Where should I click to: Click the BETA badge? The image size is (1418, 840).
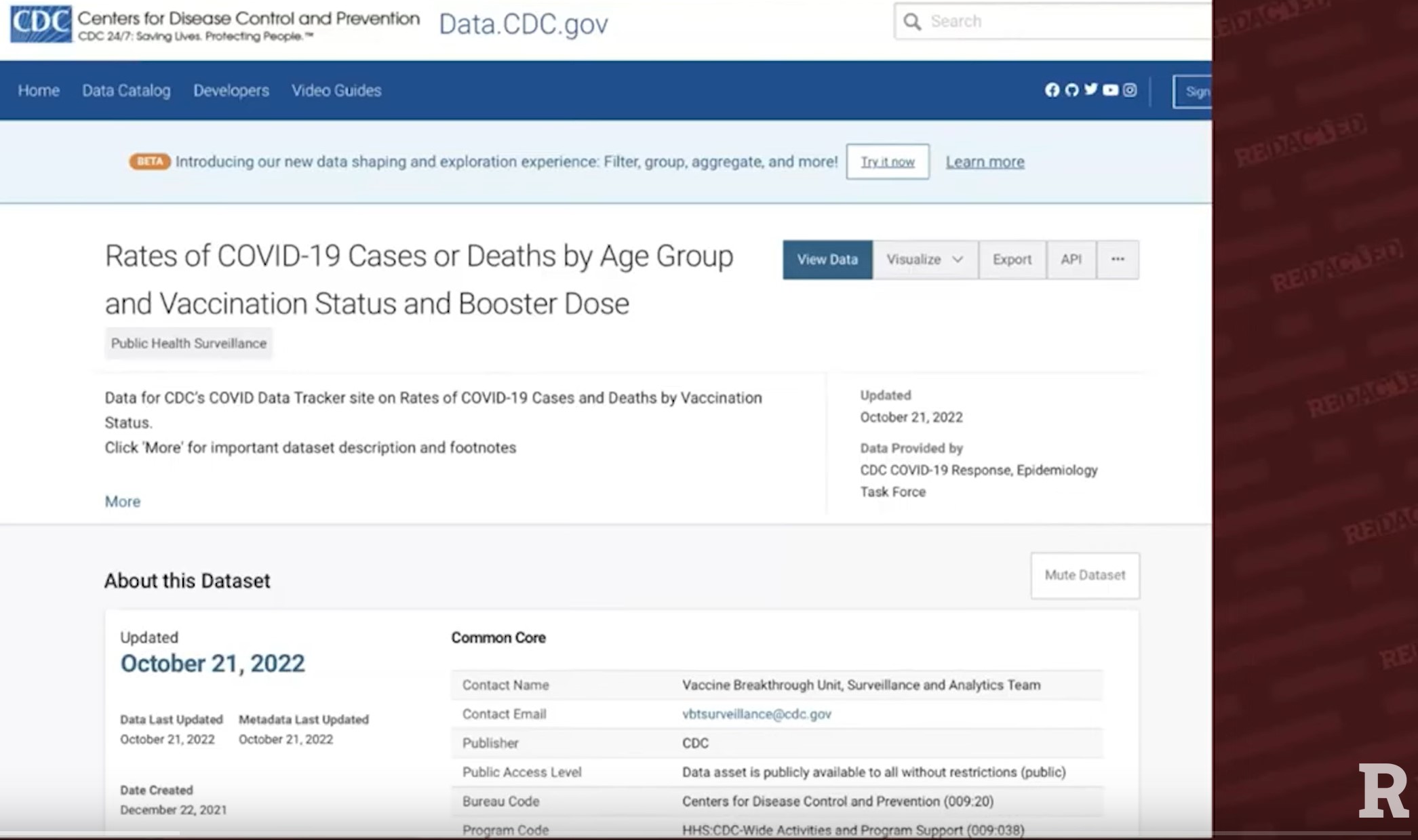(149, 161)
